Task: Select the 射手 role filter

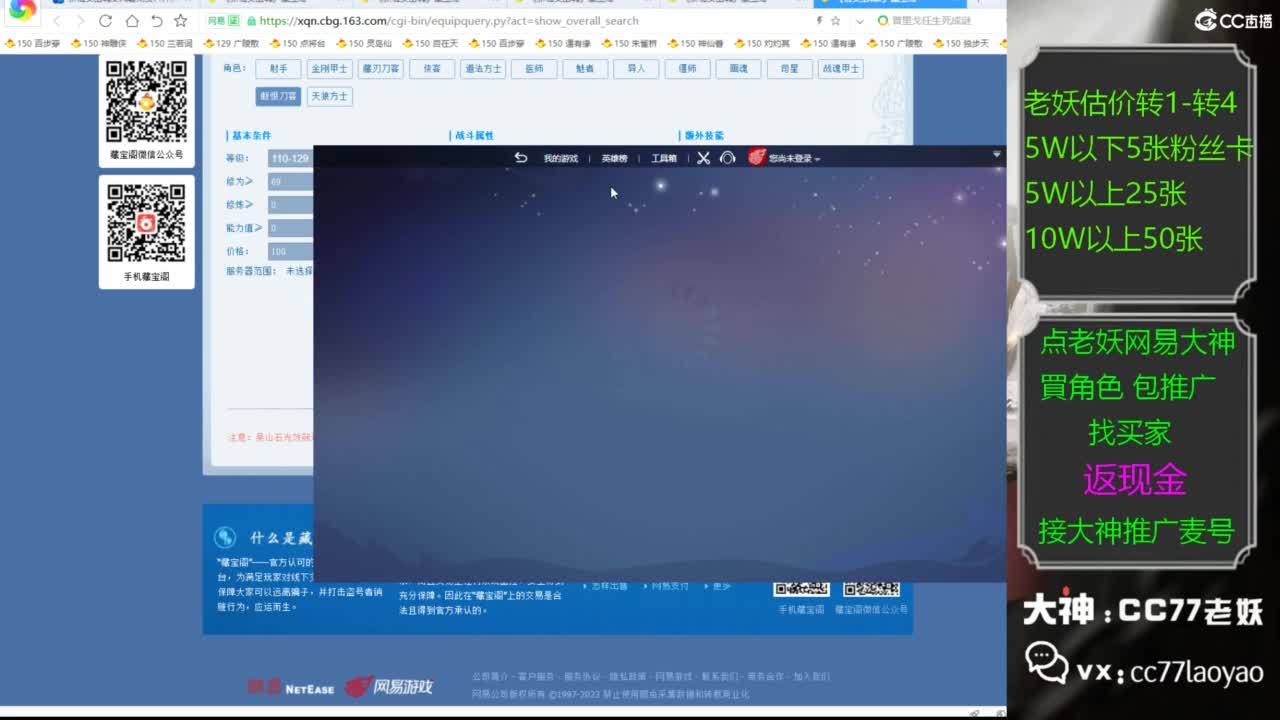Action: [277, 68]
